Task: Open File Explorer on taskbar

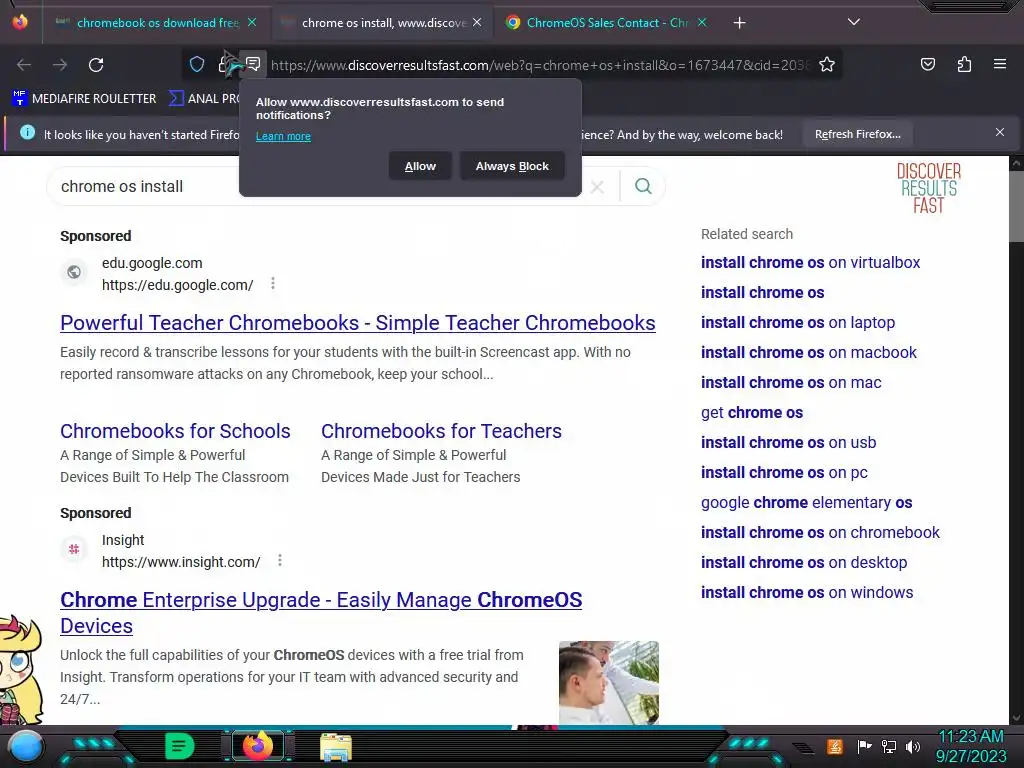Action: click(x=336, y=747)
